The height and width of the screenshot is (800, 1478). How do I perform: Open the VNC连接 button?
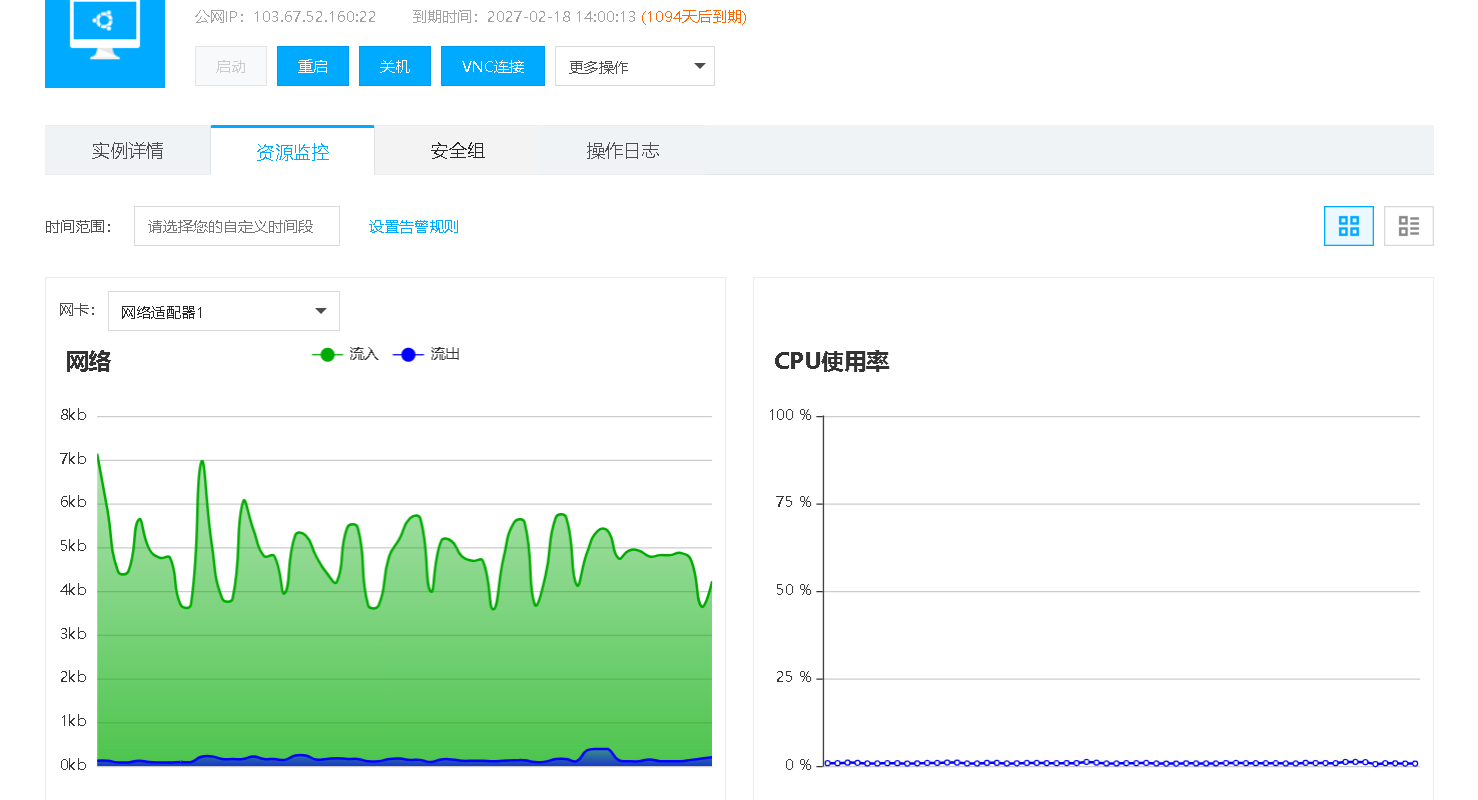click(x=493, y=66)
